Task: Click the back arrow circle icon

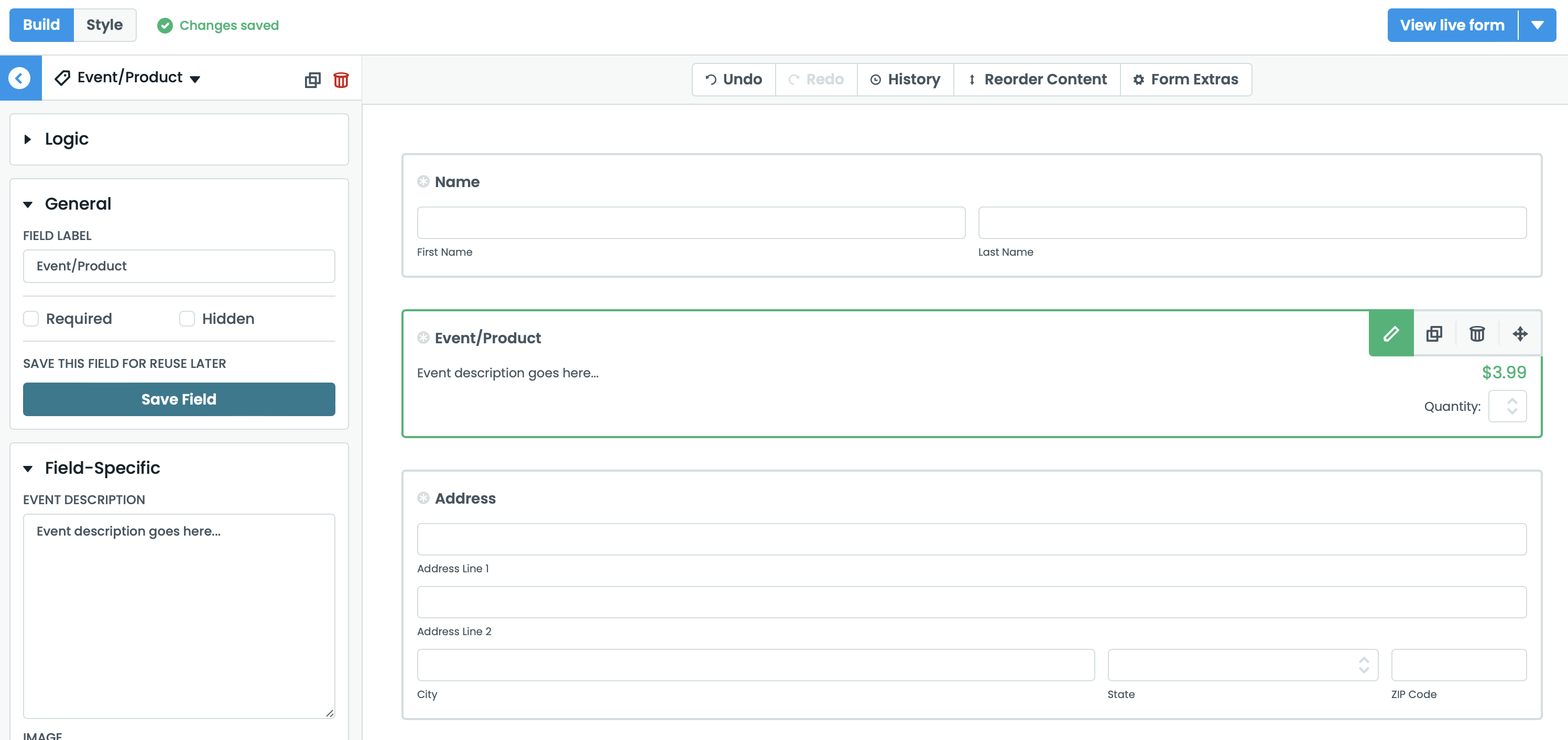Action: [19, 78]
